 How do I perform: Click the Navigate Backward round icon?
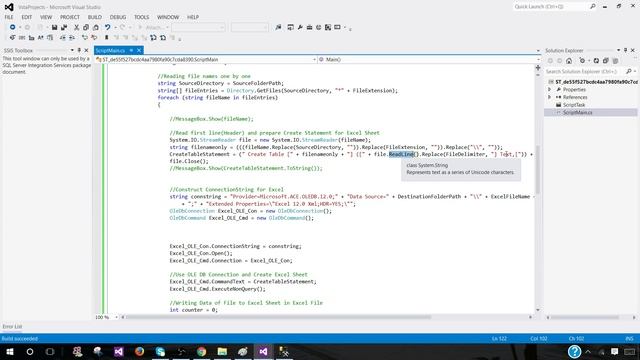[13, 27]
